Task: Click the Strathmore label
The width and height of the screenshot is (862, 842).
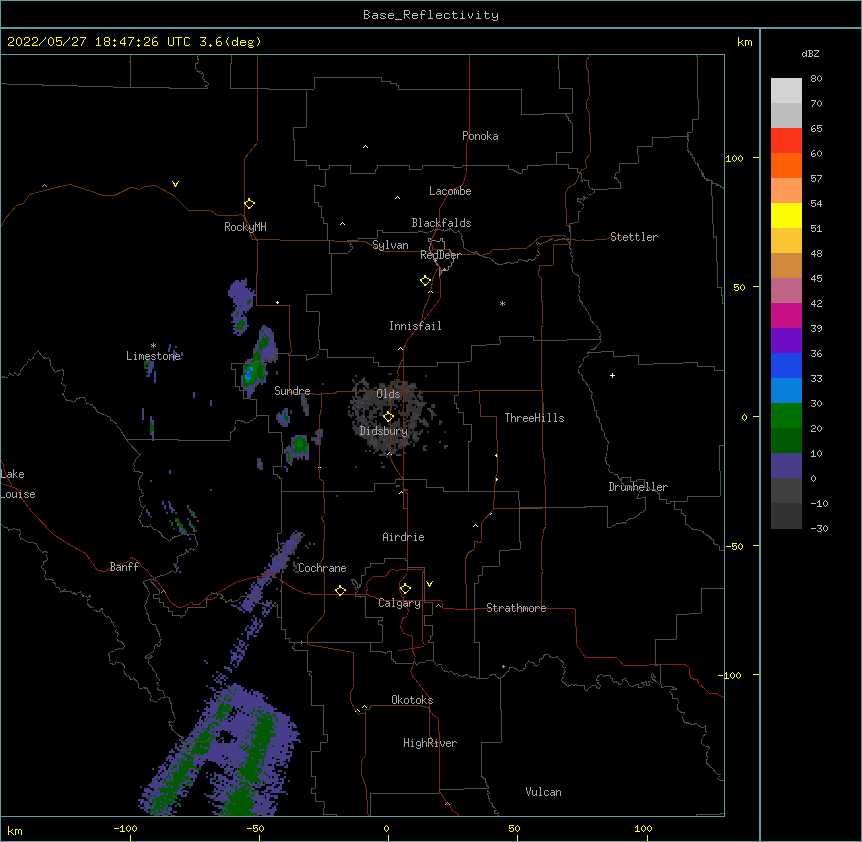Action: point(516,608)
